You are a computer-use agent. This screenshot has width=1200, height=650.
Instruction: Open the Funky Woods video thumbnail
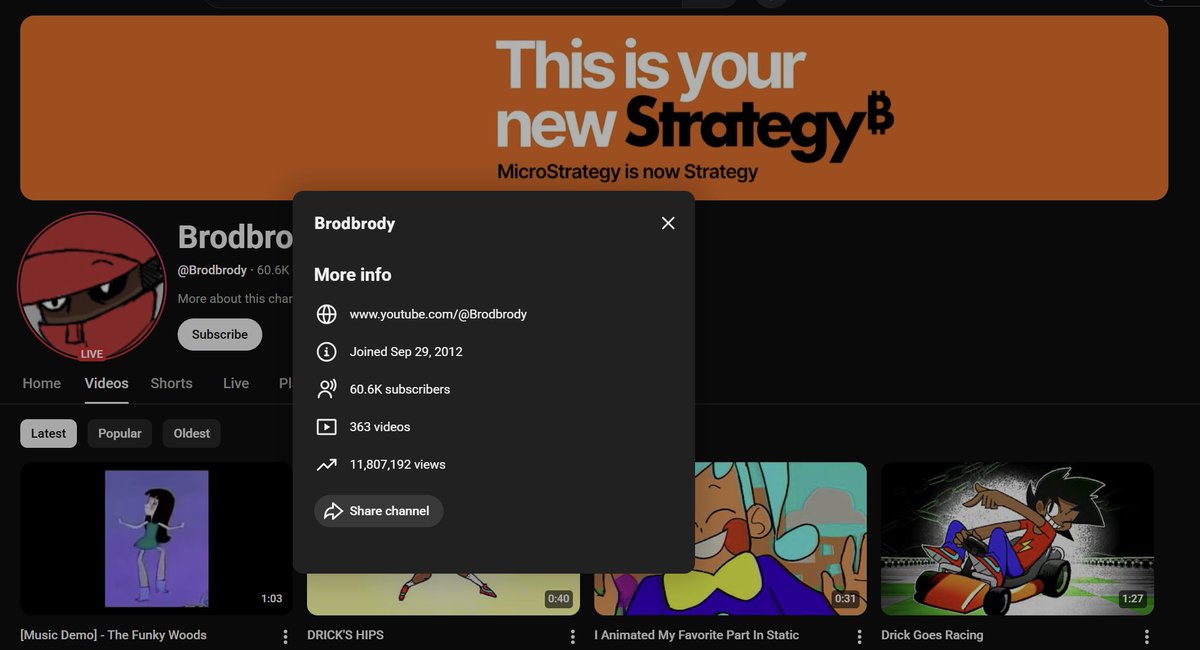[x=156, y=538]
